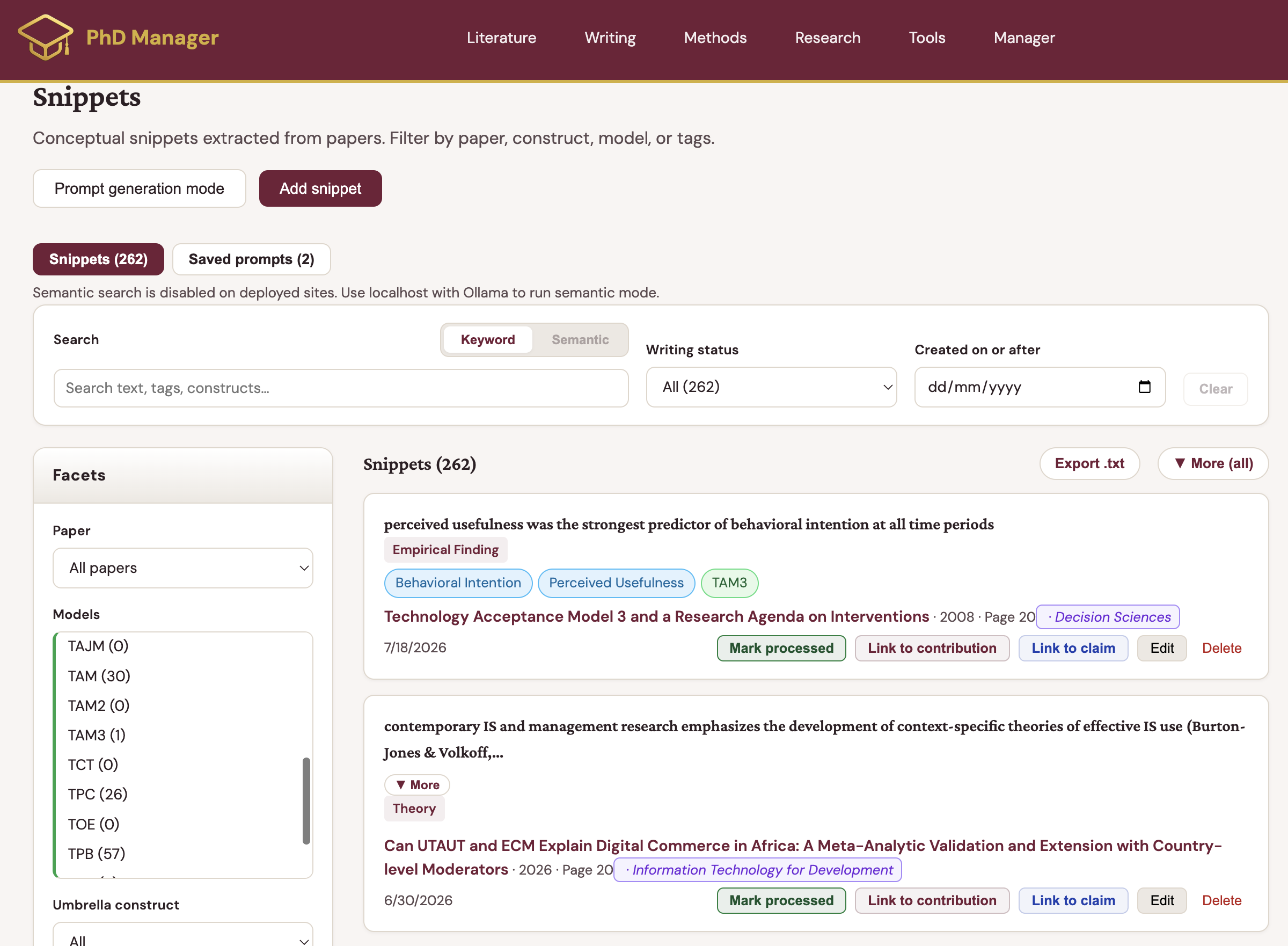Mark the UTAUT snippet dated 6/30/2026 processed
Screen dimensions: 1288x946
[x=781, y=901]
